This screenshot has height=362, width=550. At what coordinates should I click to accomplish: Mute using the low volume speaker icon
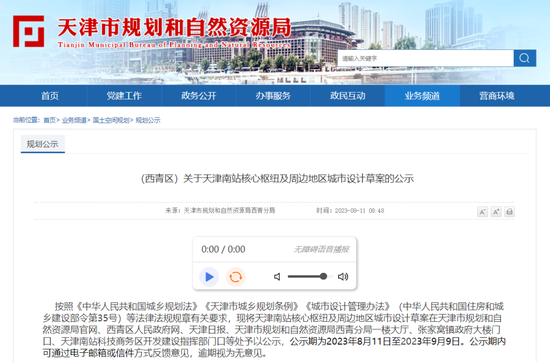point(277,277)
